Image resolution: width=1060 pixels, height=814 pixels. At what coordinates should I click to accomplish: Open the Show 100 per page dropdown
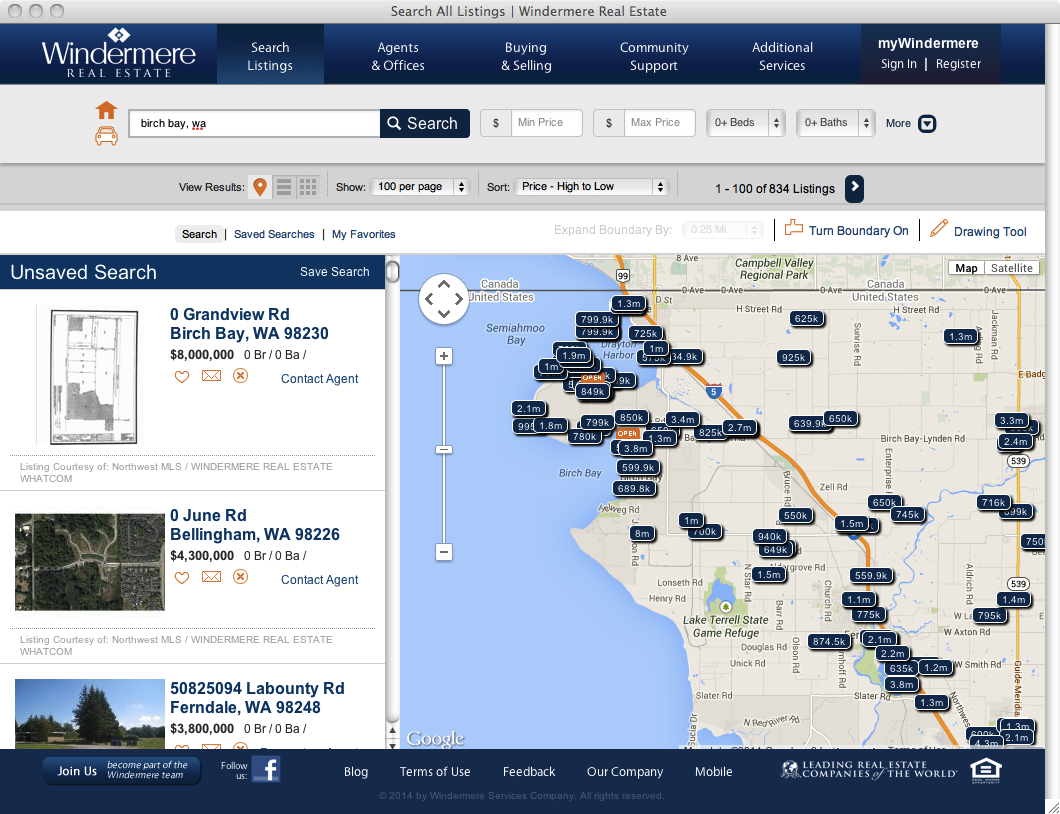[420, 187]
